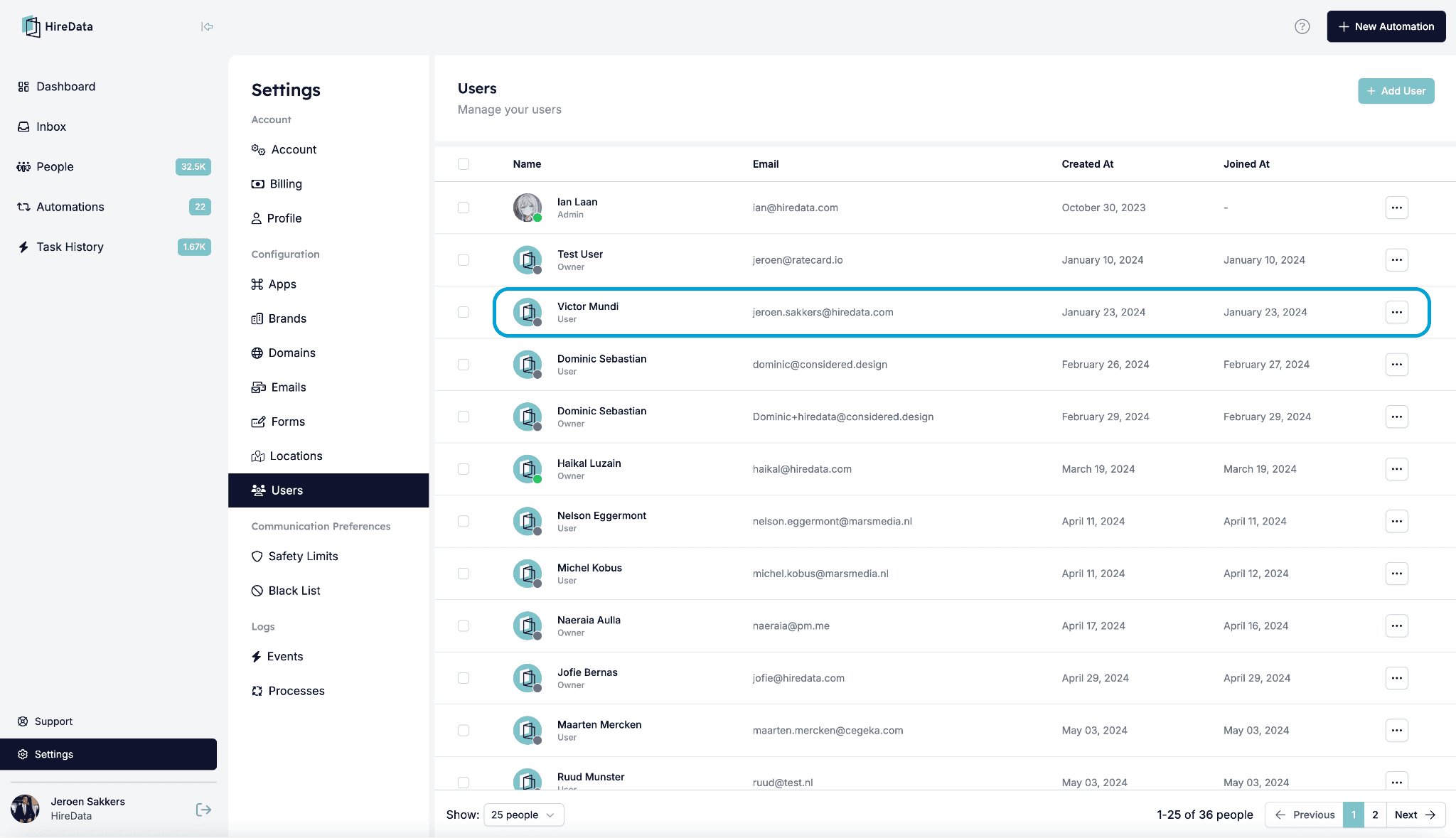Check the box for Naeraia Aulla
Image resolution: width=1456 pixels, height=838 pixels.
pos(464,625)
